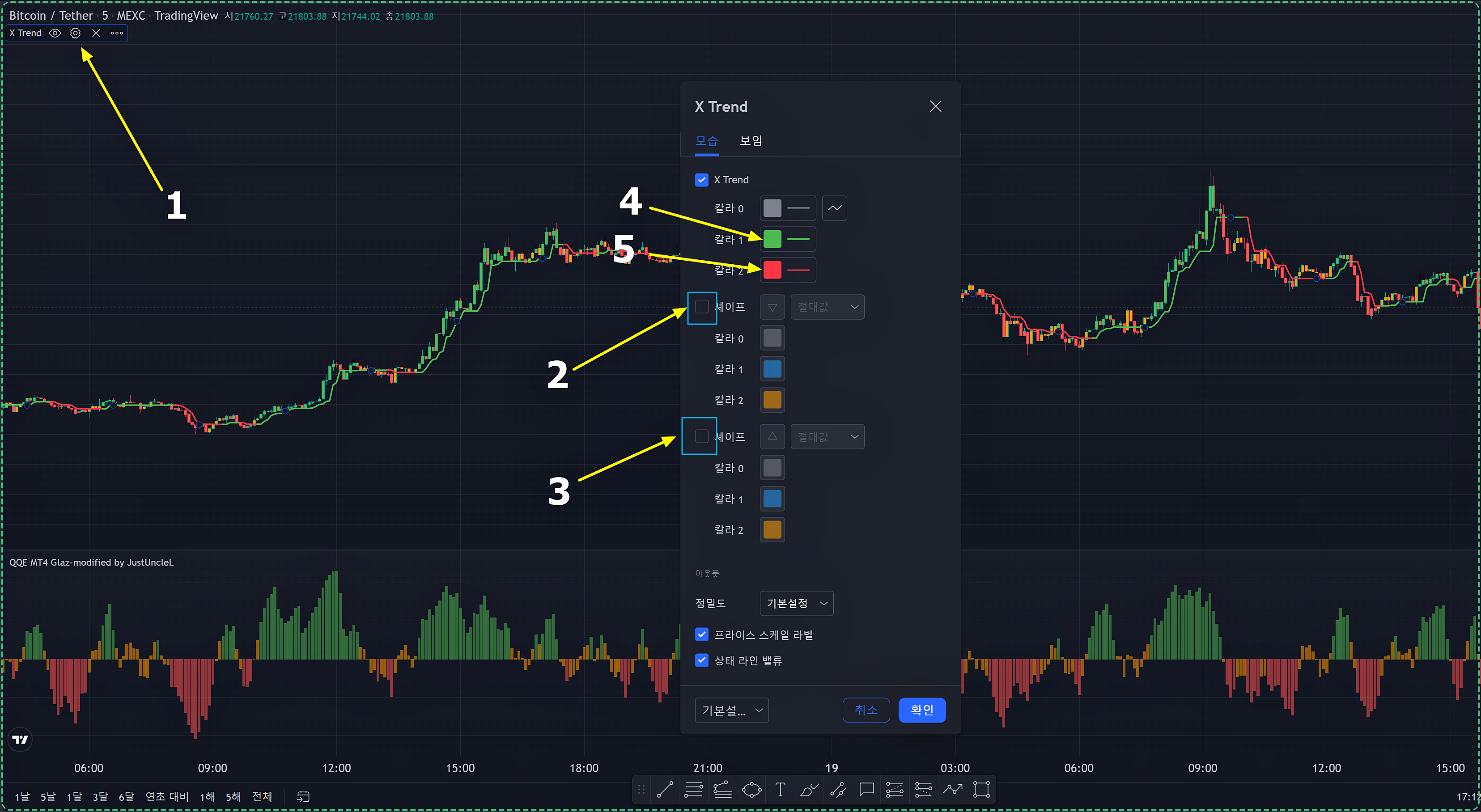The height and width of the screenshot is (812, 1481).
Task: Change X Trend plot line type
Action: [834, 208]
